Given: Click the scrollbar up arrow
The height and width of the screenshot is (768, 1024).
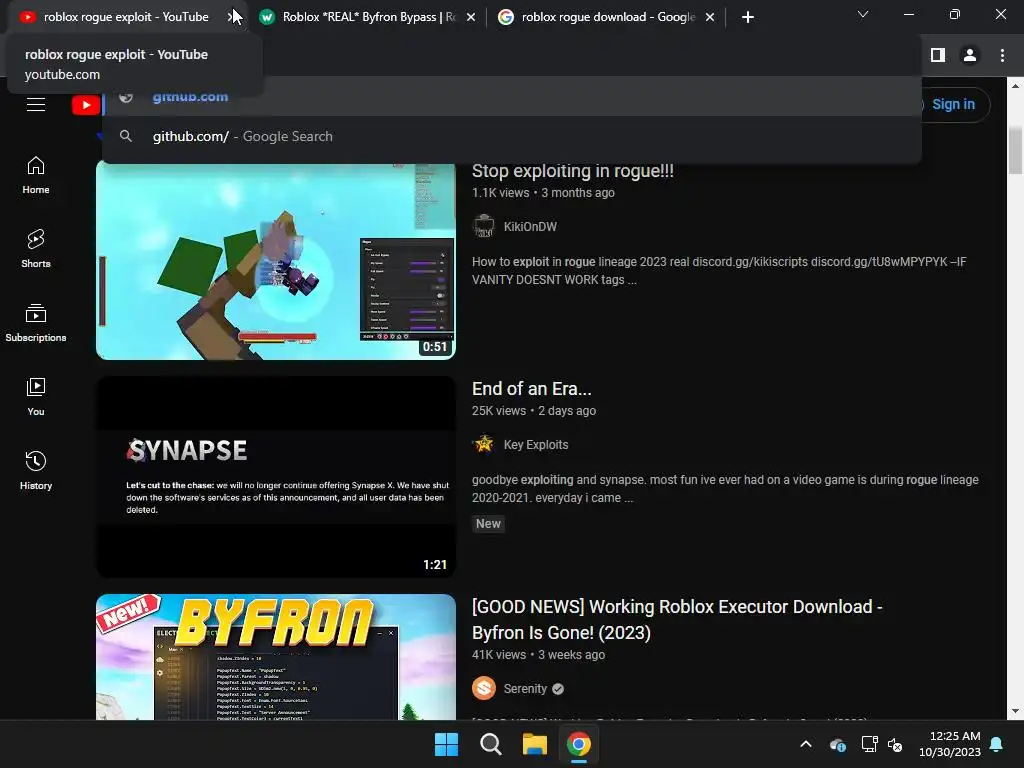Looking at the screenshot, I should [x=1015, y=86].
